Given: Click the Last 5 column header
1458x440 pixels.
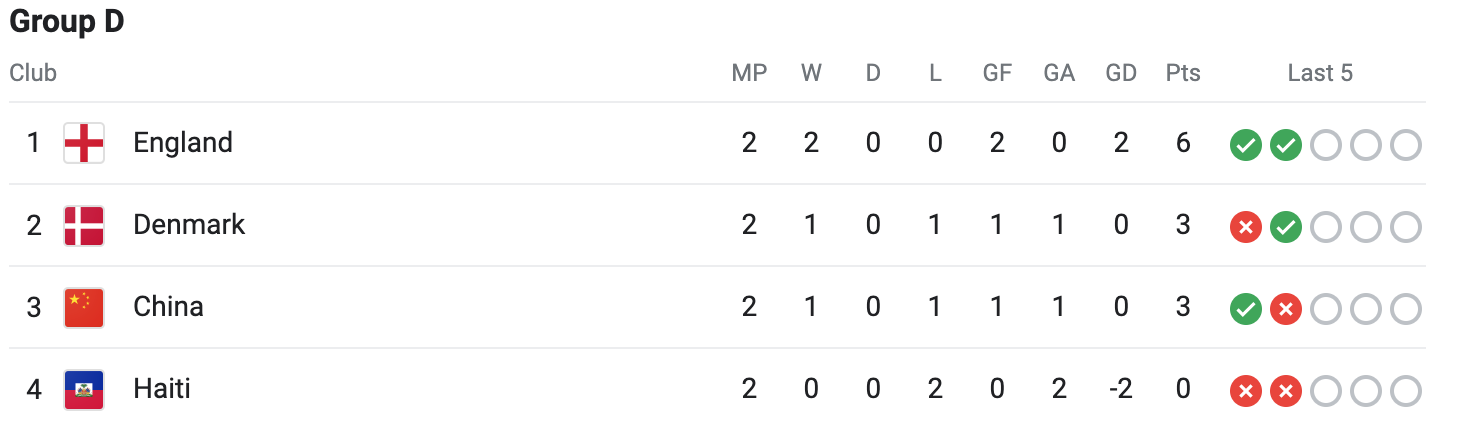Looking at the screenshot, I should point(1320,73).
